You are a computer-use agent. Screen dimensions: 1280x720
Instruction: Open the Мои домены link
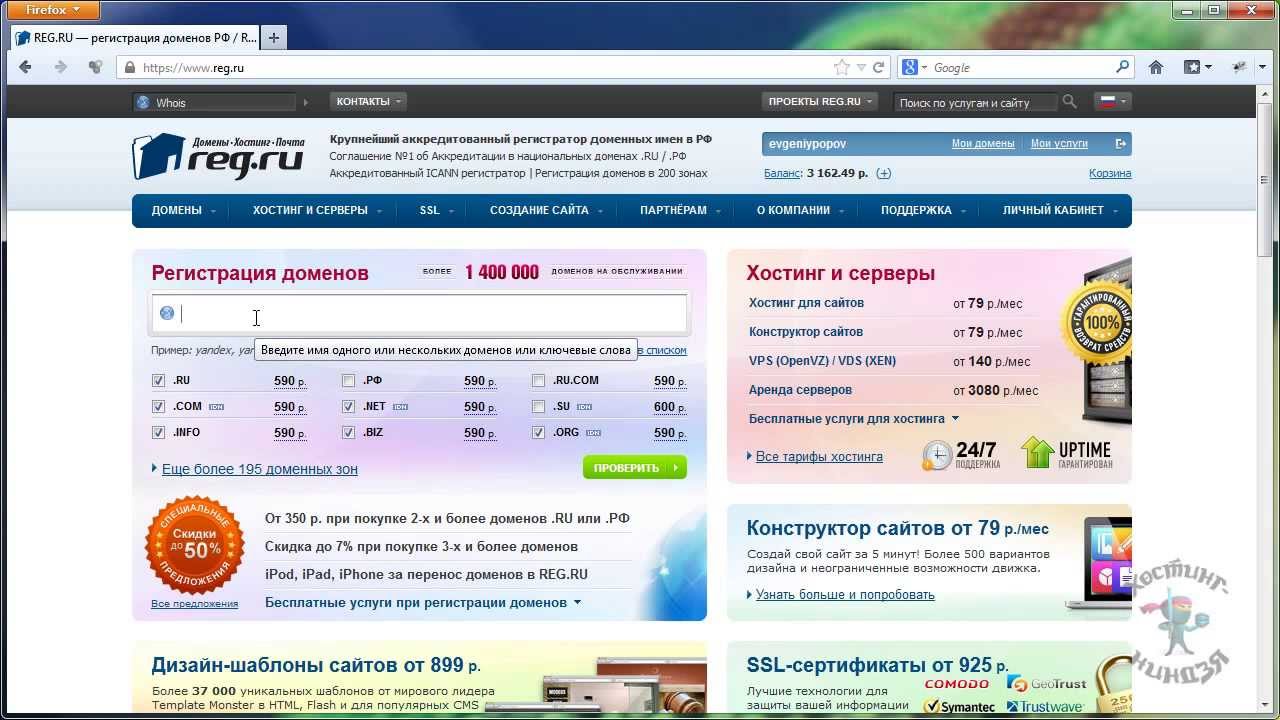tap(983, 144)
